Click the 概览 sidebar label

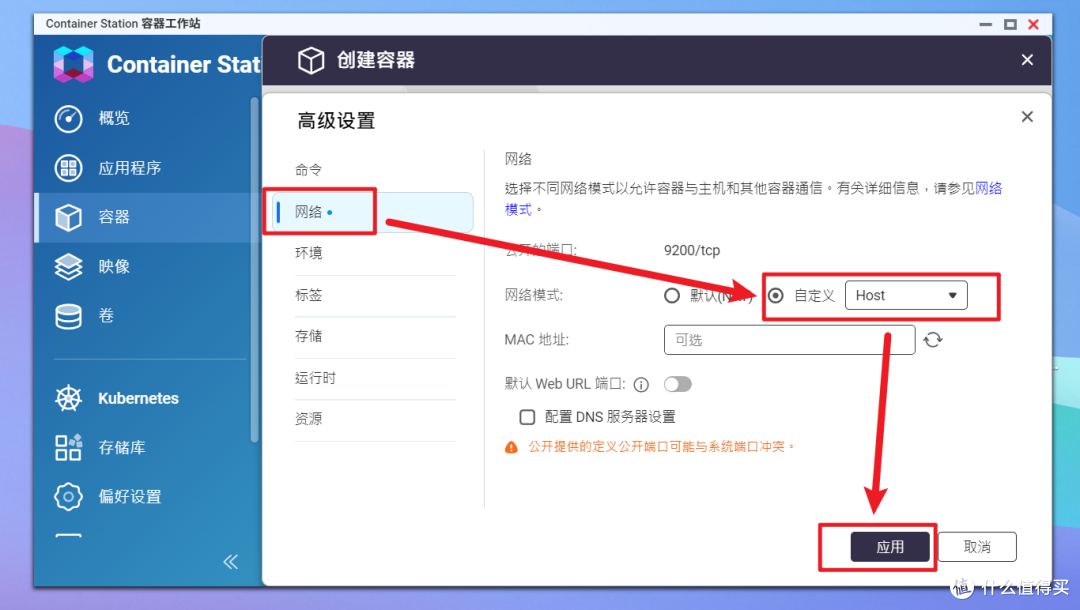(x=114, y=118)
